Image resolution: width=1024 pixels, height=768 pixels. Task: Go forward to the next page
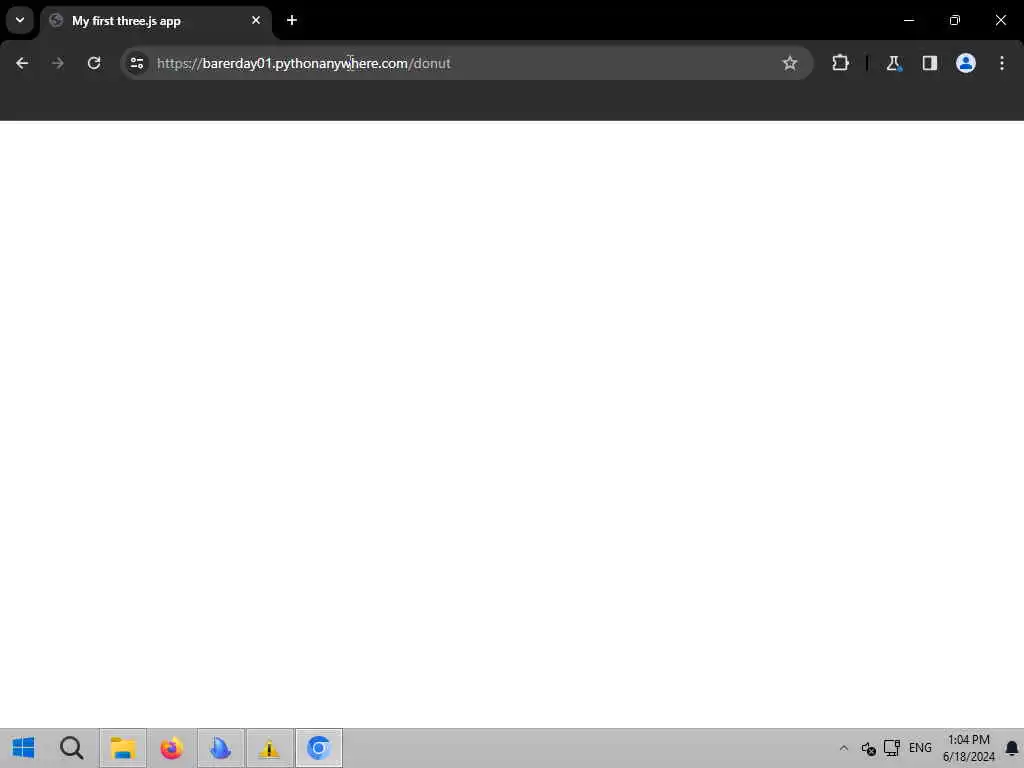[58, 63]
